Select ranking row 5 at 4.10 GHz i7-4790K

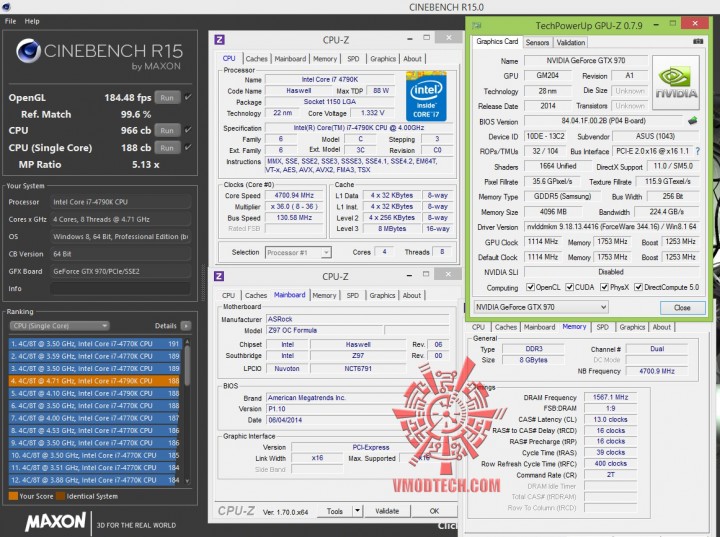(x=95, y=393)
